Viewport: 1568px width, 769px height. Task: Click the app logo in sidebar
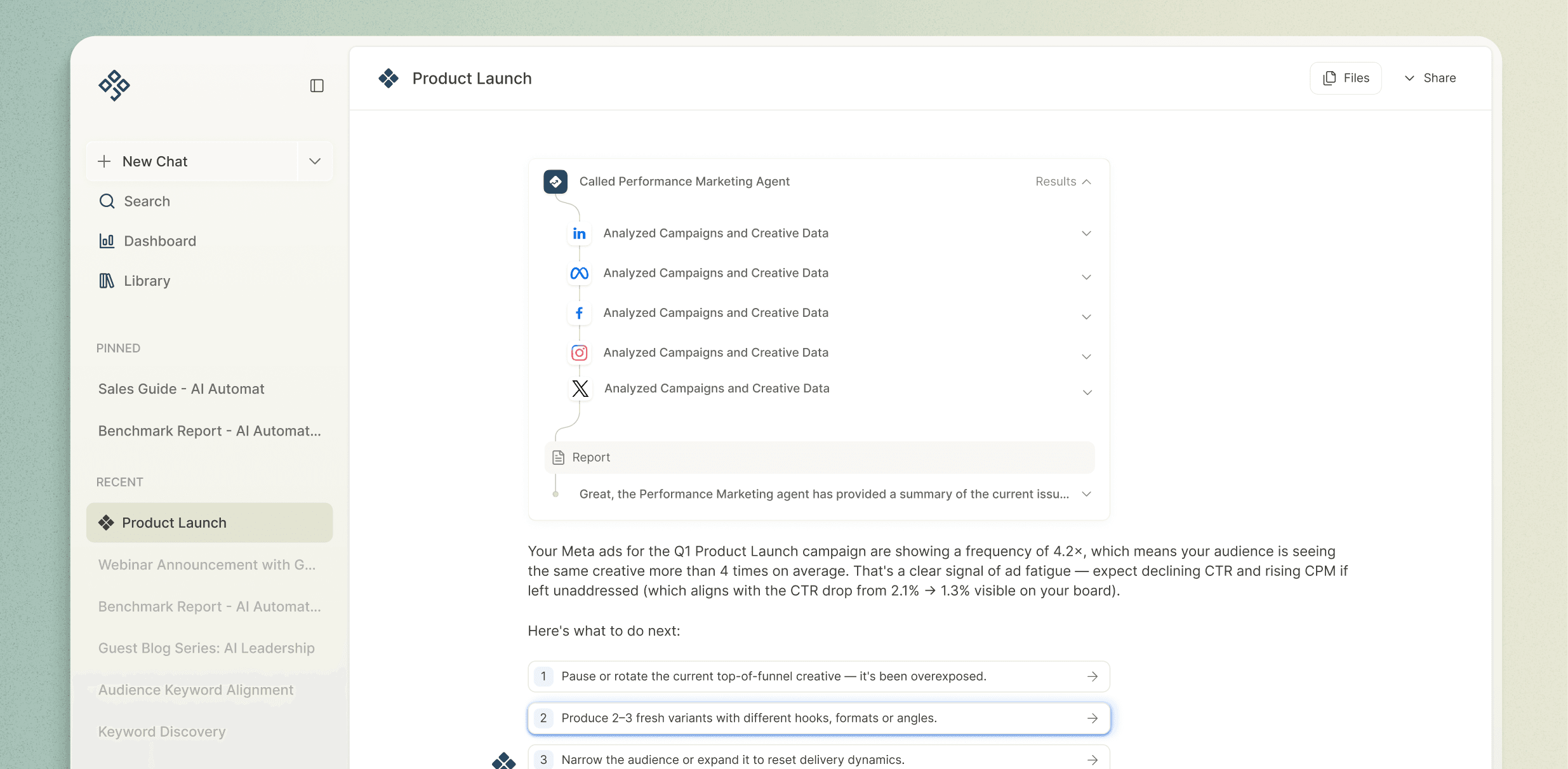tap(114, 86)
